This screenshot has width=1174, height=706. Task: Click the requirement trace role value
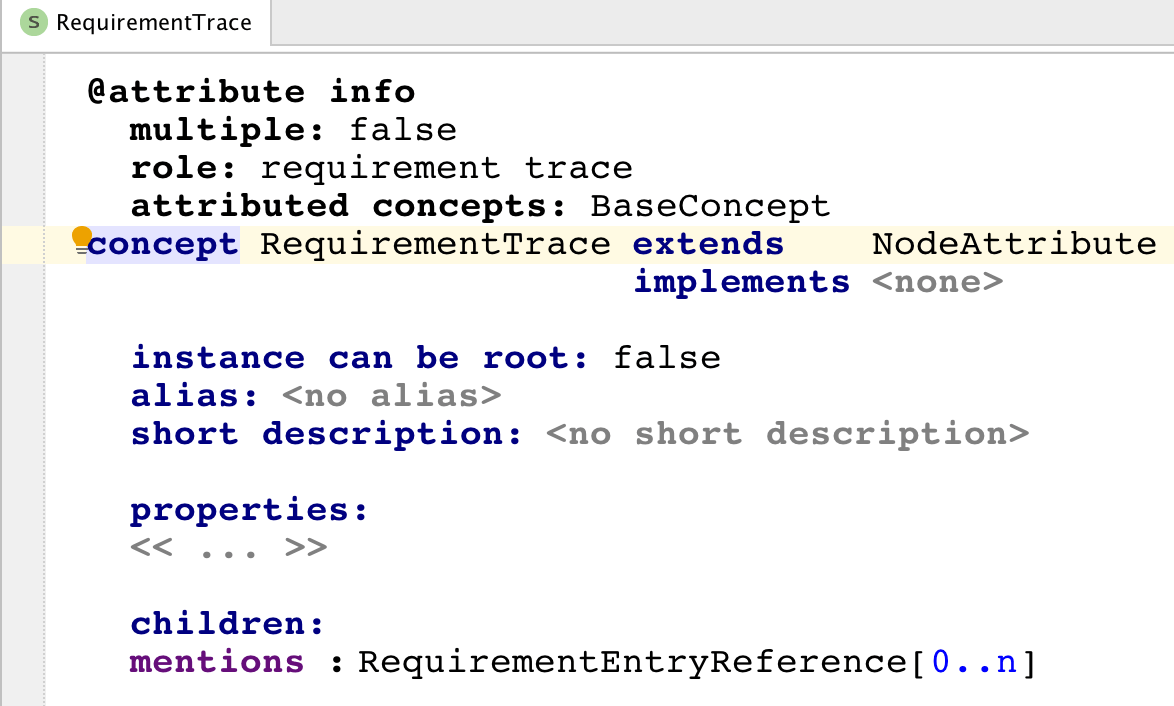[446, 168]
